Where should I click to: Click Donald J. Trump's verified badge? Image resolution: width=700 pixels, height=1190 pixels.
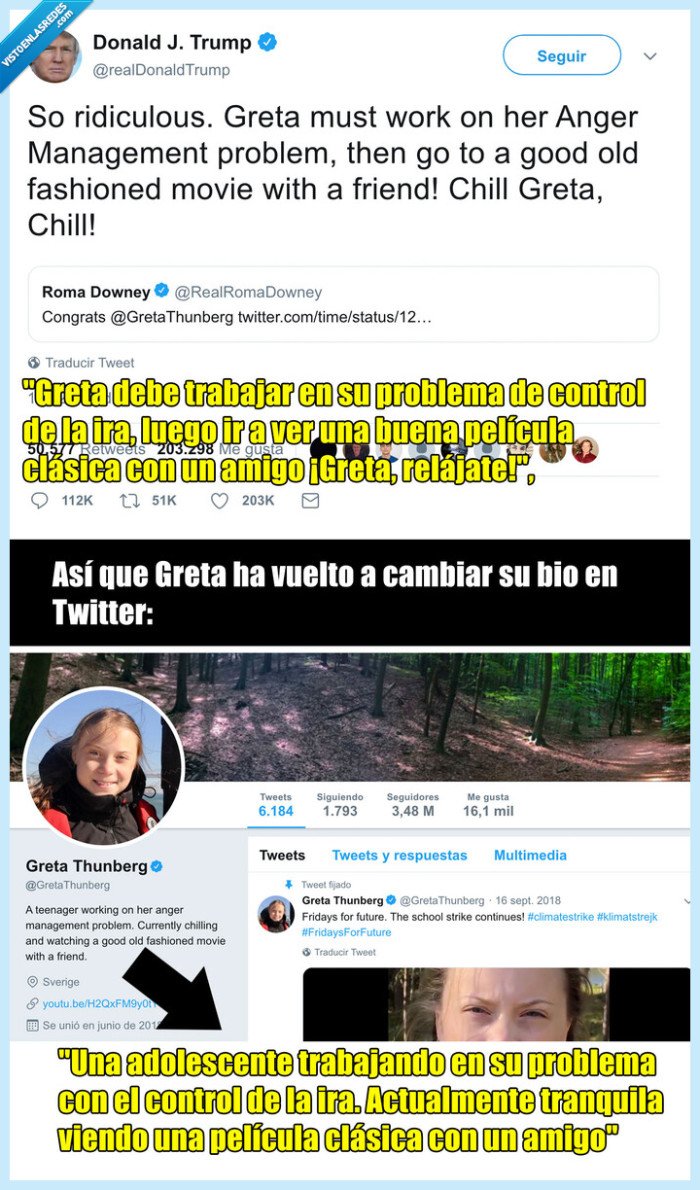tap(267, 42)
